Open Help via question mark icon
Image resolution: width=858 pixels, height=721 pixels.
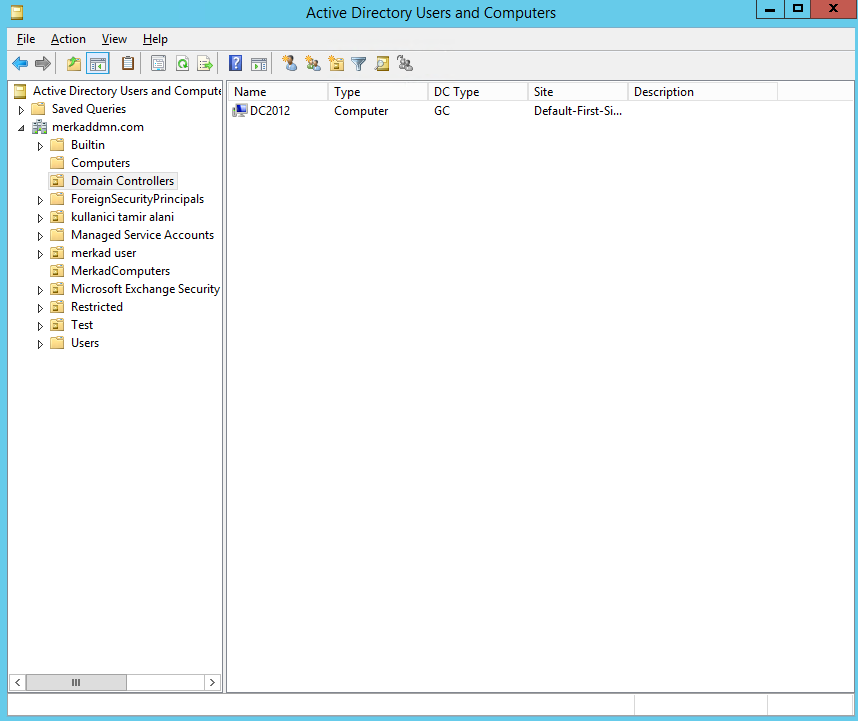235,63
